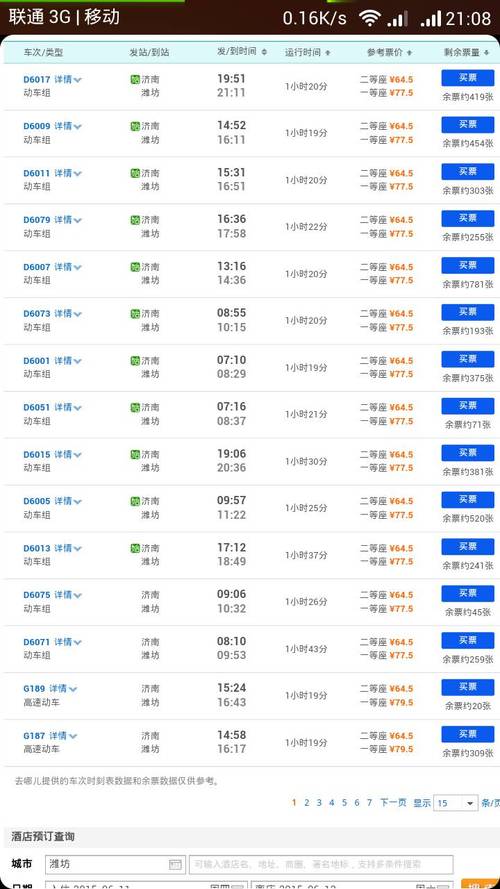Go to page 7 of results

click(x=369, y=802)
